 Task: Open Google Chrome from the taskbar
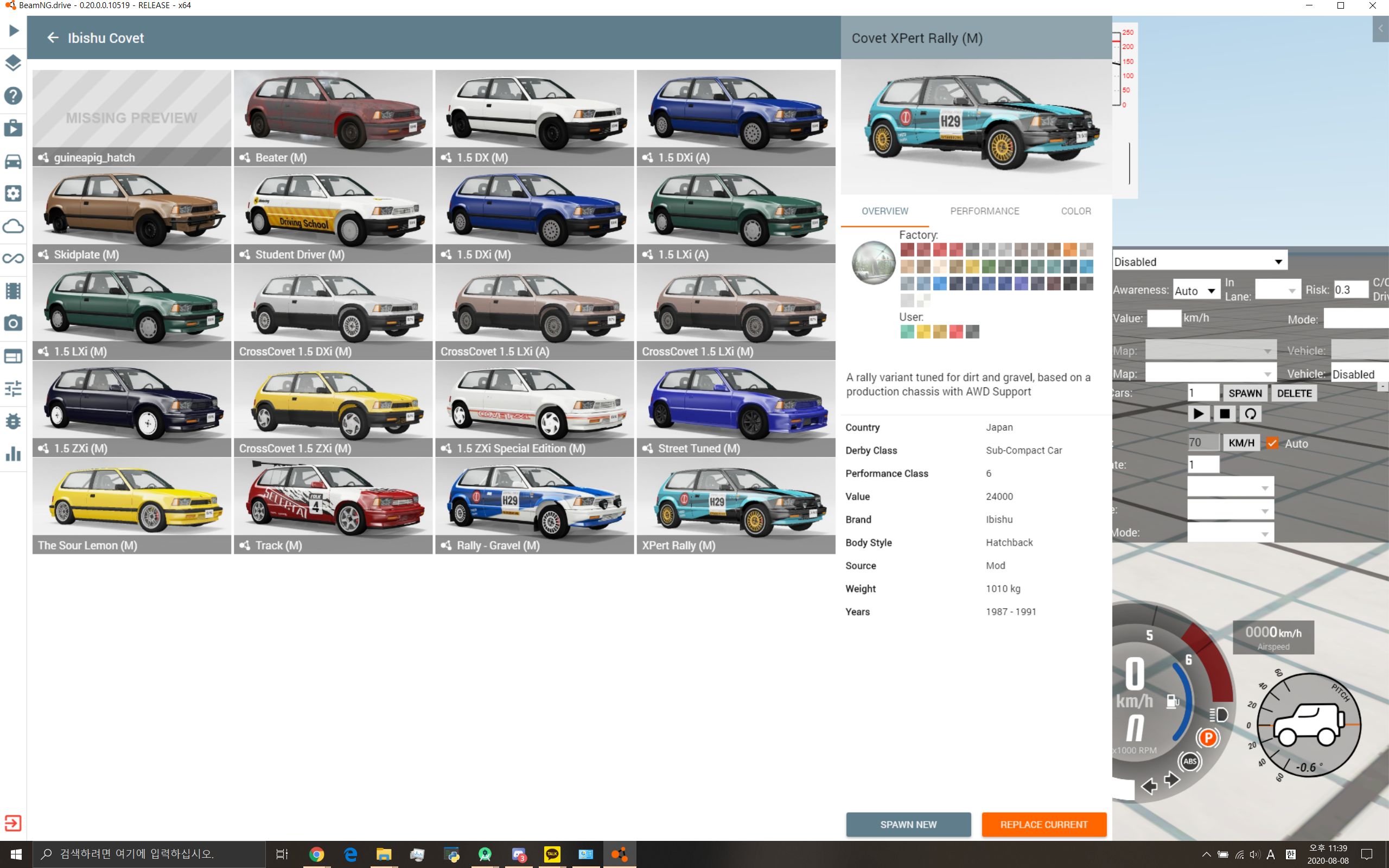[317, 854]
